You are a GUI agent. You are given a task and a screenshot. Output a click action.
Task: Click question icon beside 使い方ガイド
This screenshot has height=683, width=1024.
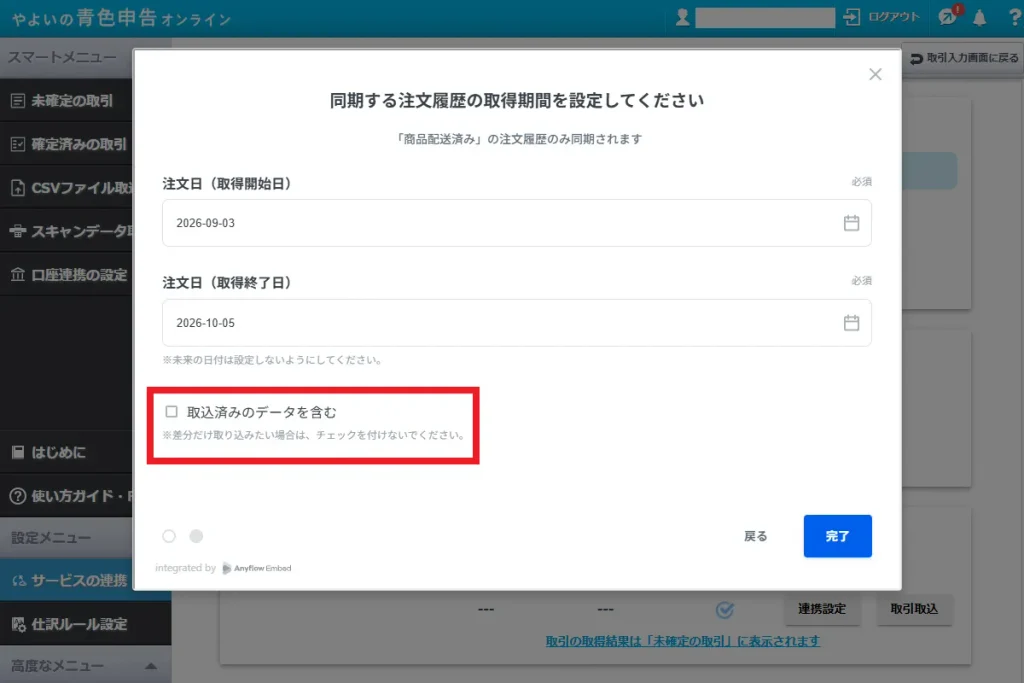coord(18,496)
